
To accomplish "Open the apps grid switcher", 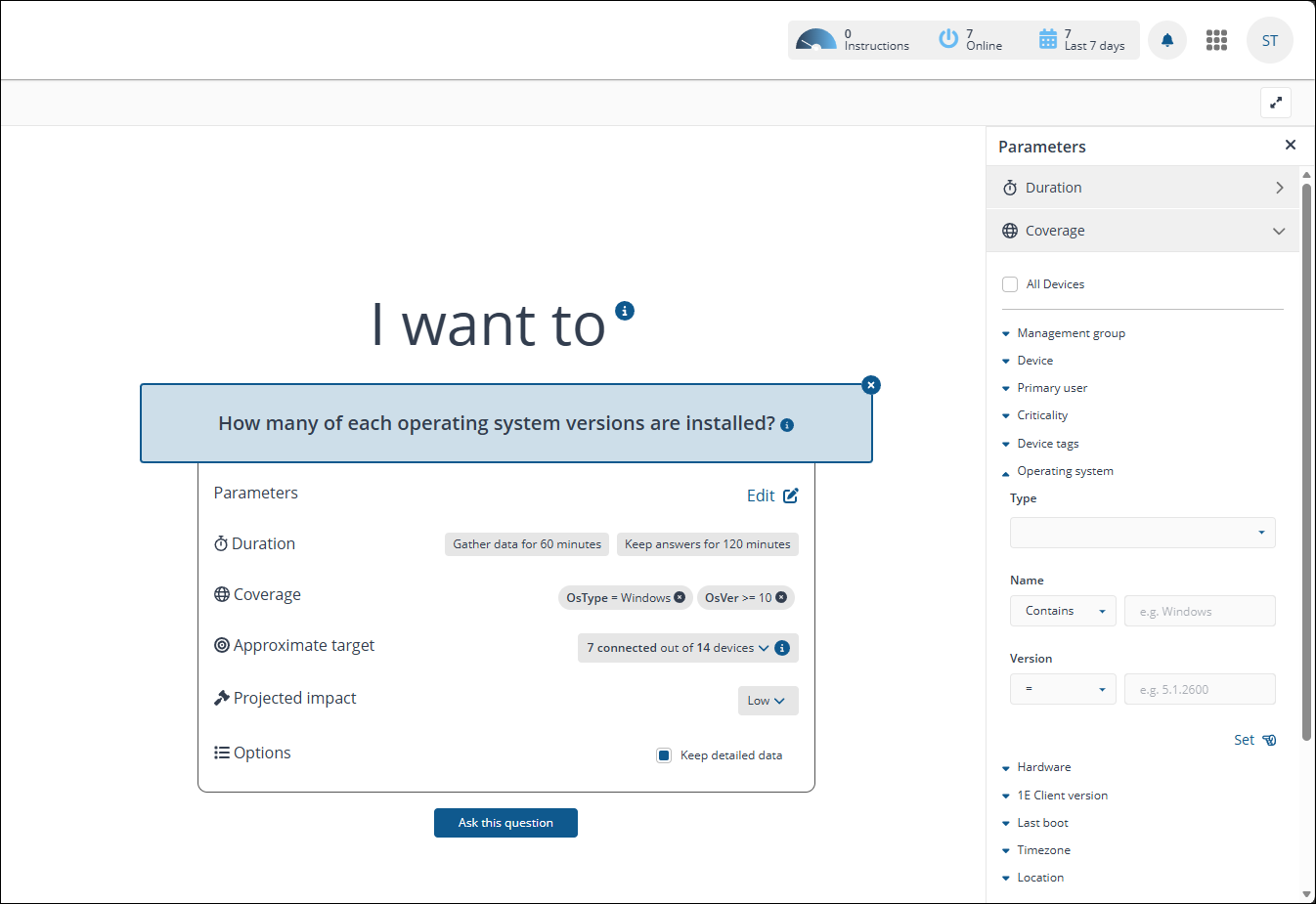I will [x=1216, y=40].
